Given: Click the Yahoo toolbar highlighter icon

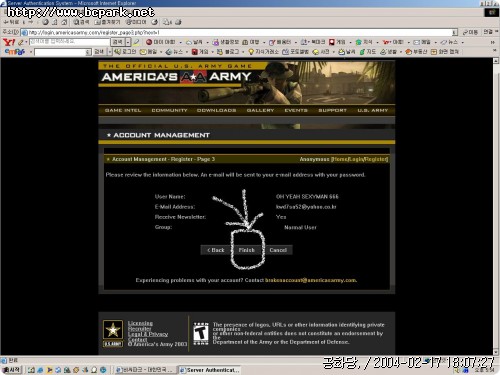Looking at the screenshot, I should coord(136,42).
